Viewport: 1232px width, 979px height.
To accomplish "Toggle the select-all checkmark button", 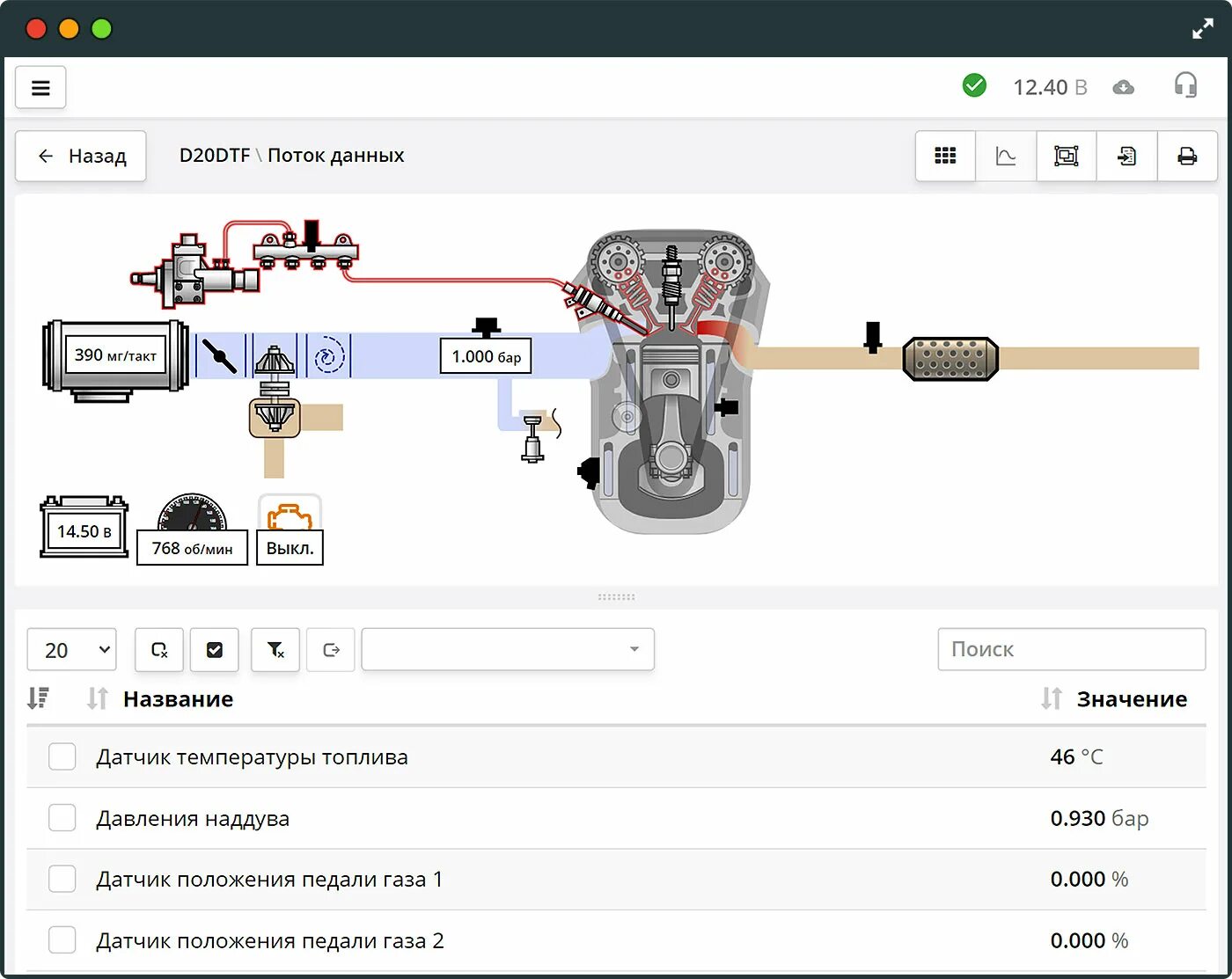I will point(215,650).
